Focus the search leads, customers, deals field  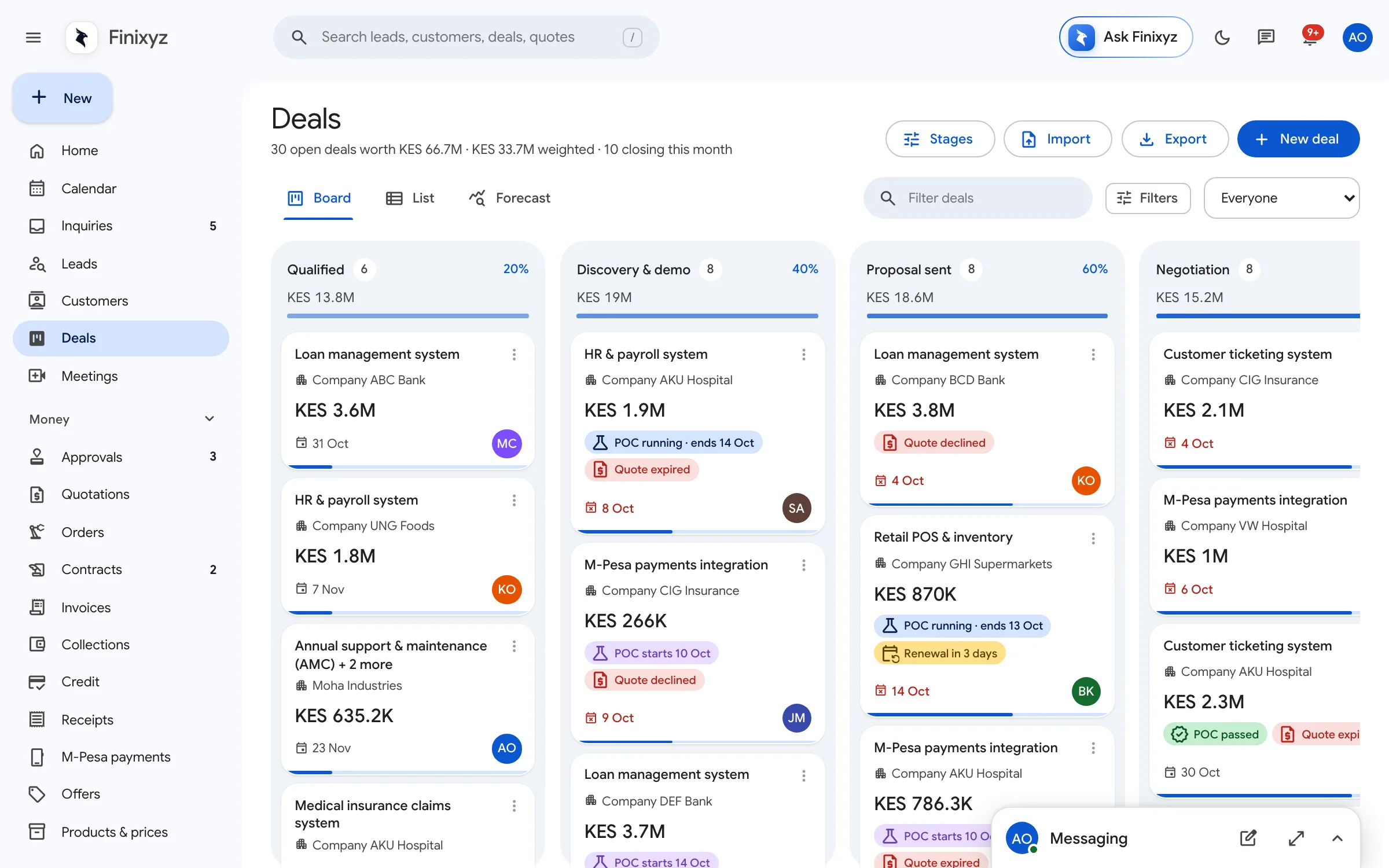(x=466, y=37)
